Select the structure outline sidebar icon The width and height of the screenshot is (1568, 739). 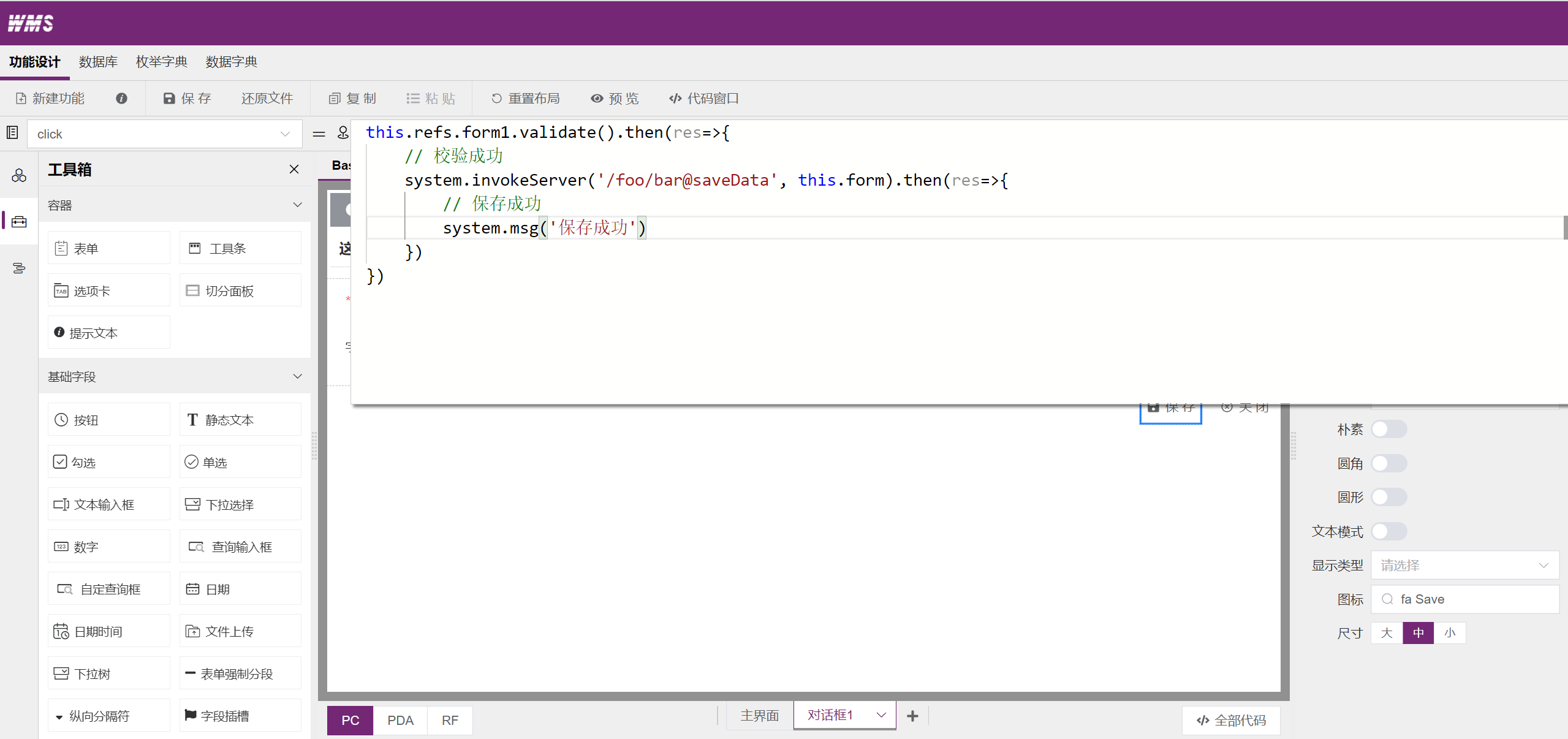tap(19, 268)
